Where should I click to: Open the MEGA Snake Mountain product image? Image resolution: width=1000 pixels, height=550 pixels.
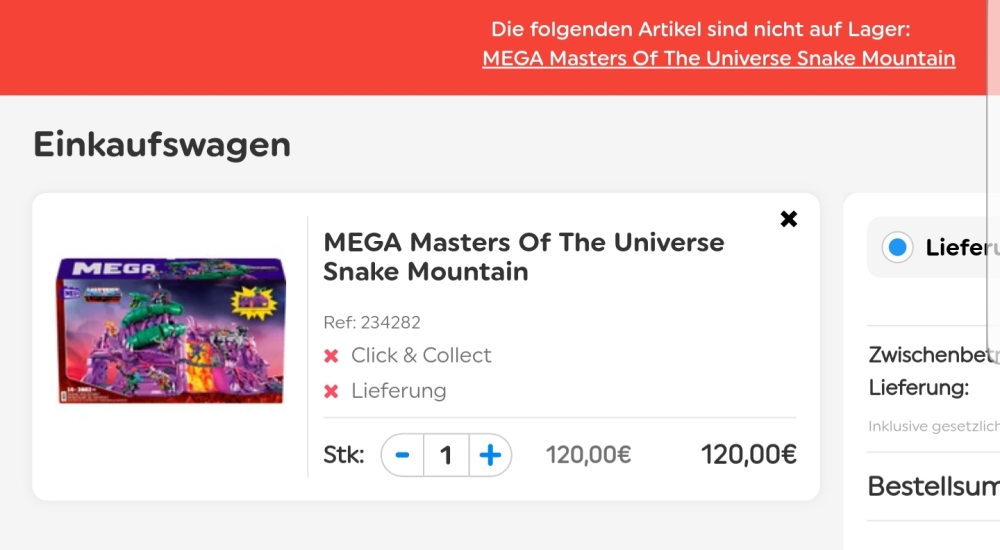point(171,330)
